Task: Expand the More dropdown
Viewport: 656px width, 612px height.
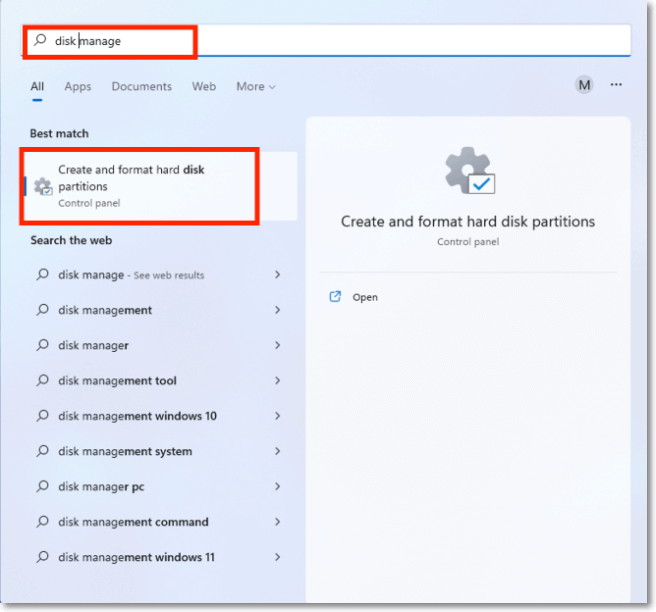Action: coord(256,87)
